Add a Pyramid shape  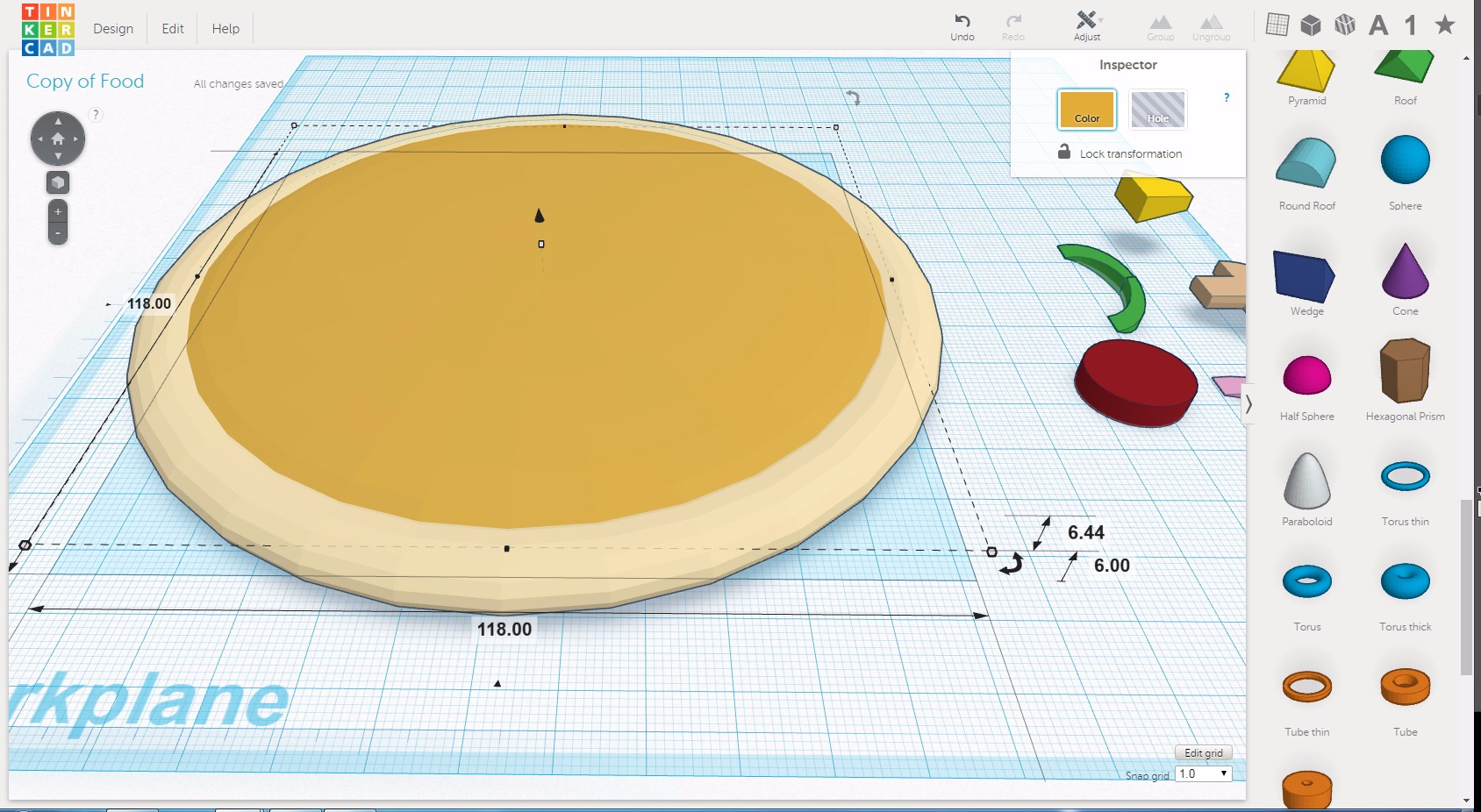click(x=1307, y=77)
